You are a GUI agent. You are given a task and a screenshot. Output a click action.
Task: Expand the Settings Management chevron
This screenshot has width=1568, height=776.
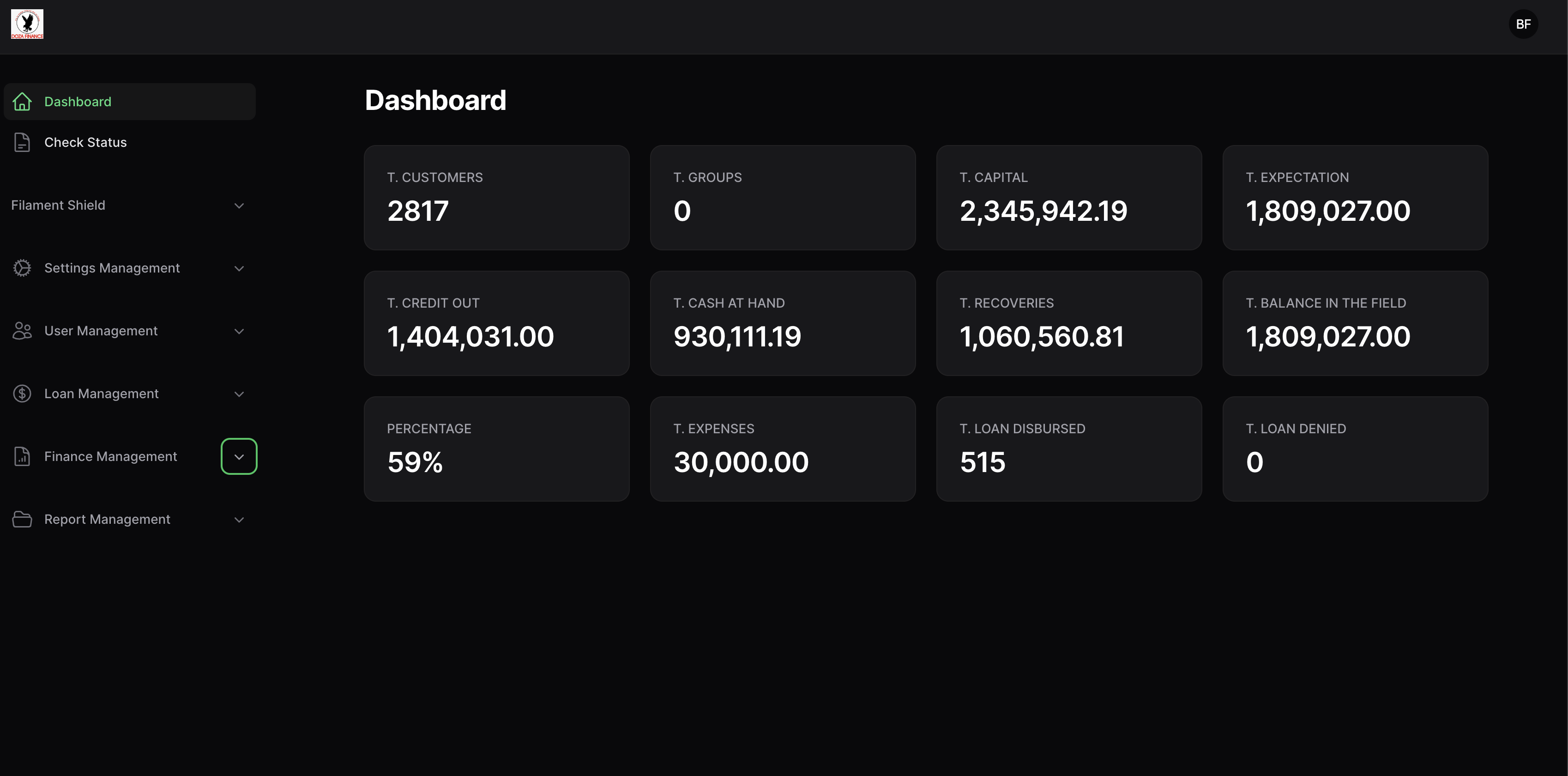coord(239,269)
